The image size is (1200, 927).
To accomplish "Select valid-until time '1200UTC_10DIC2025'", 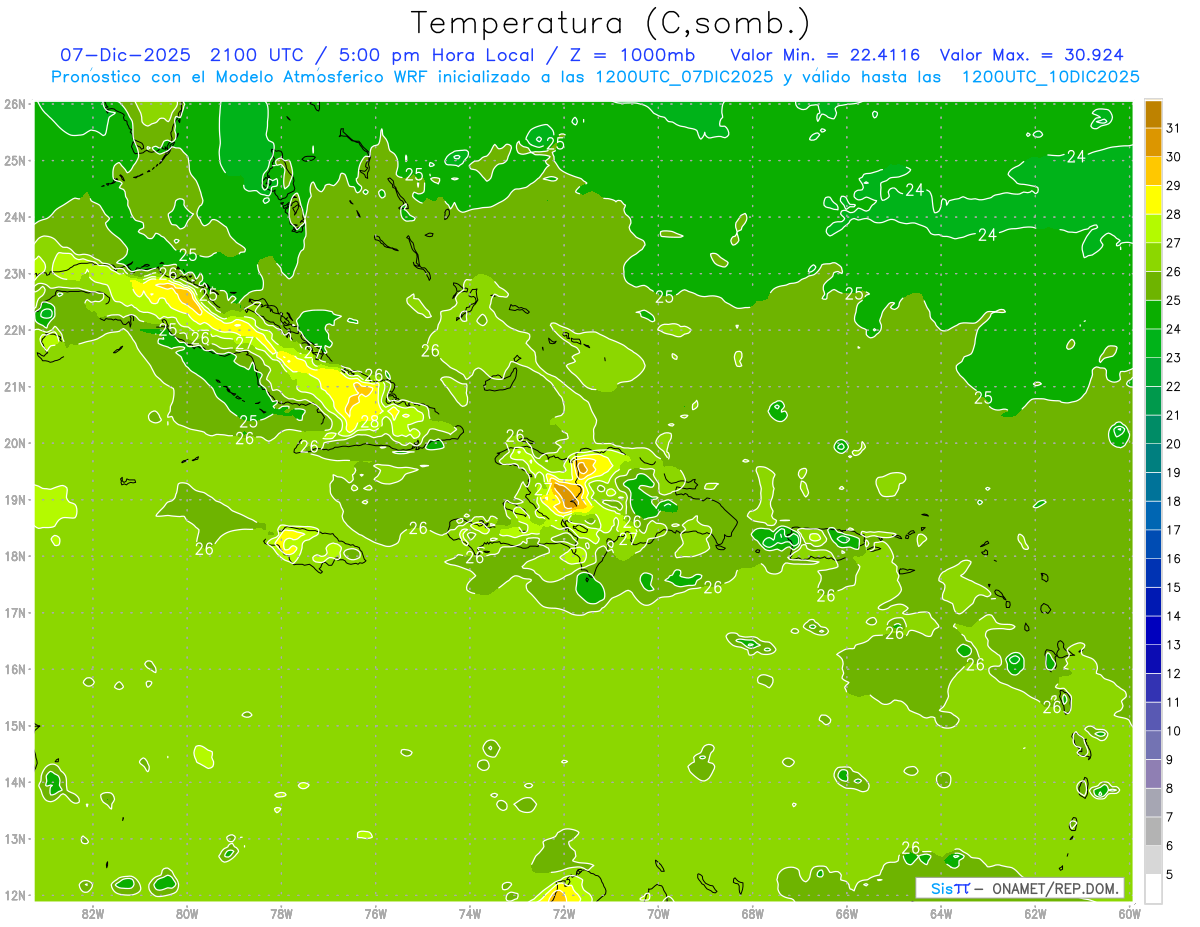I will coord(1050,77).
